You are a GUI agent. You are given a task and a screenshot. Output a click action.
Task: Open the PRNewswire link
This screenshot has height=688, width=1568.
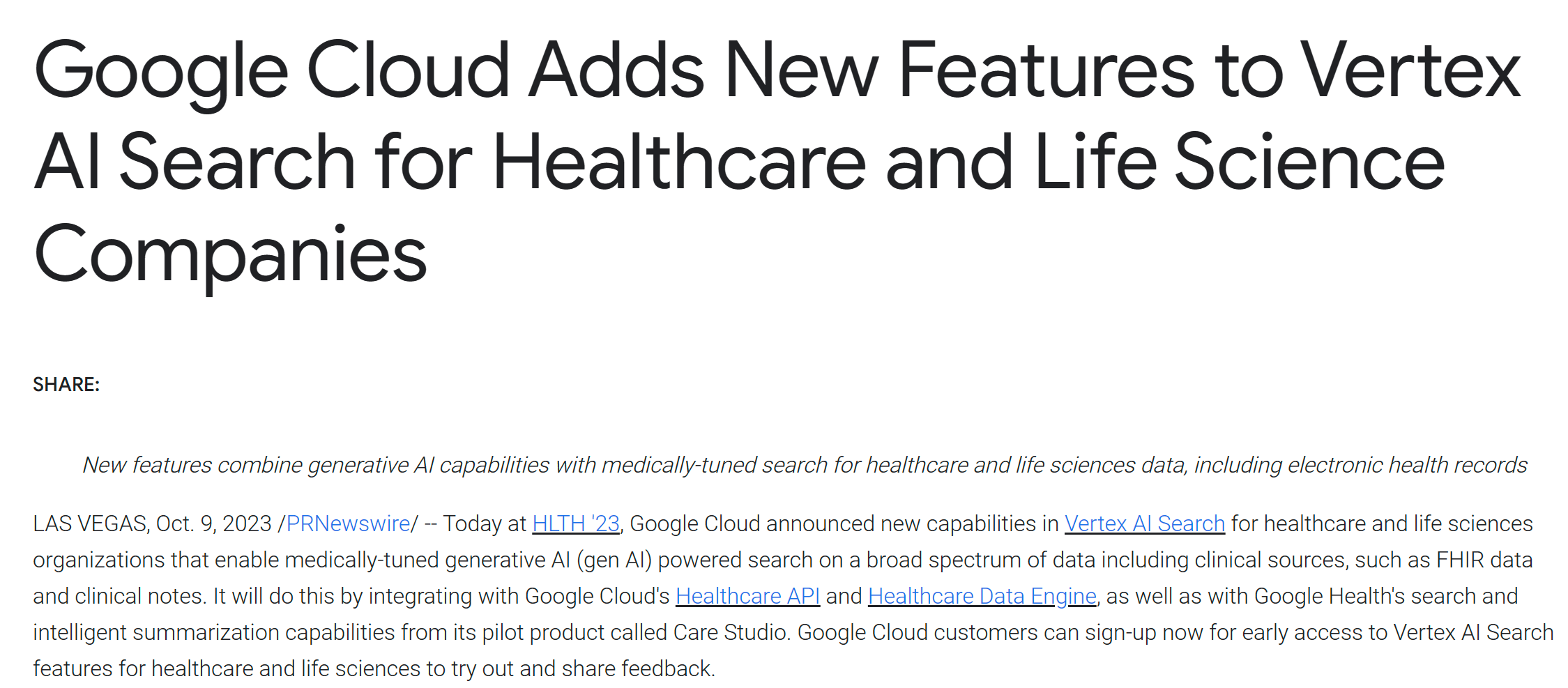pyautogui.click(x=348, y=523)
